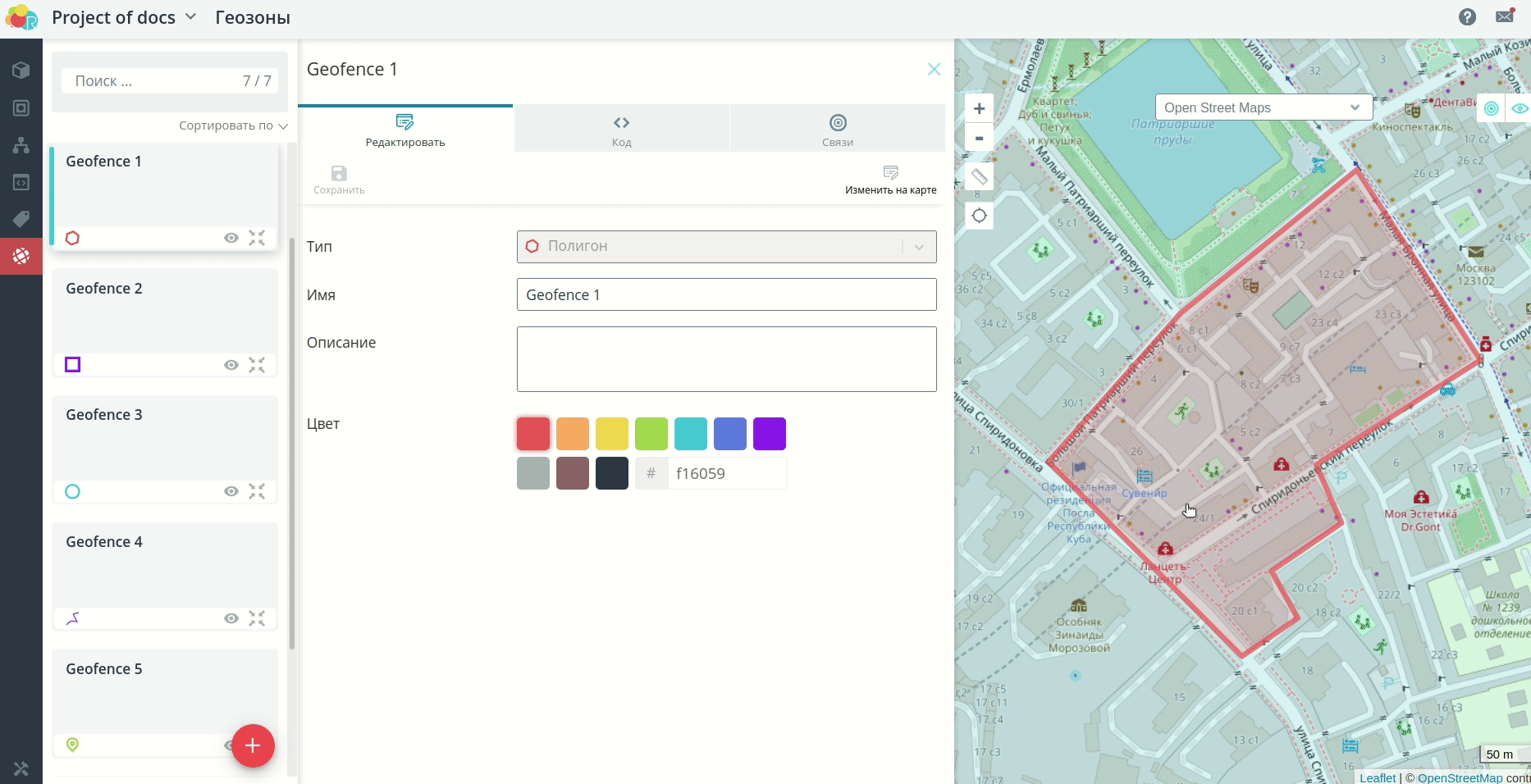
Task: Select the dark navy color swatch
Action: 612,473
